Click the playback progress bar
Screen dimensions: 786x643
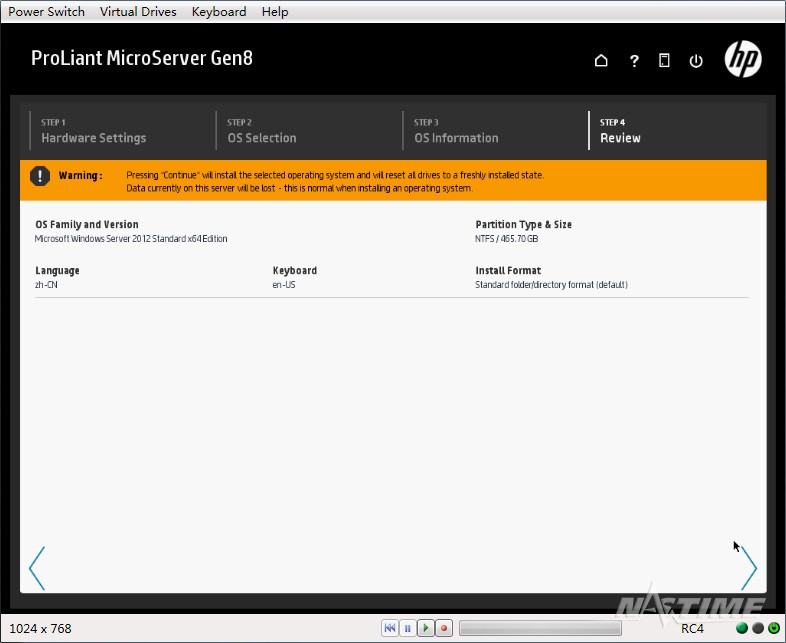pyautogui.click(x=540, y=628)
